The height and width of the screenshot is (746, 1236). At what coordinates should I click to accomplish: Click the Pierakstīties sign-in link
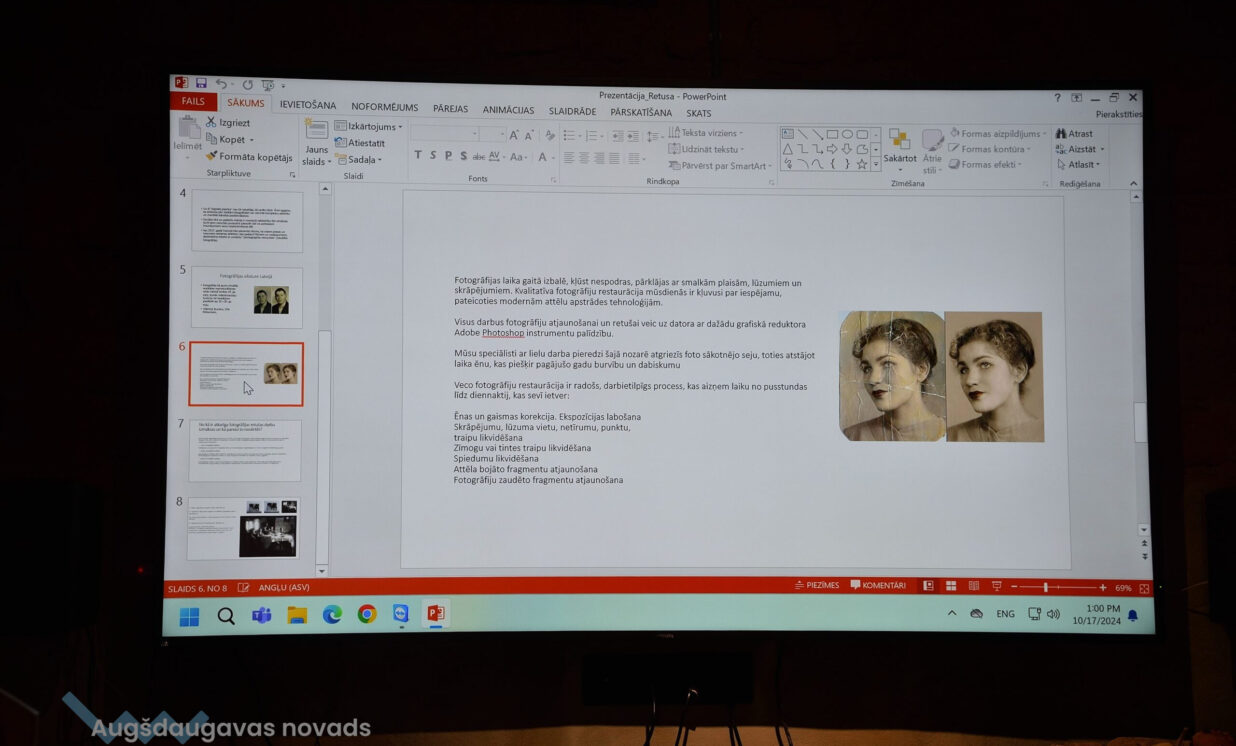pos(1118,114)
